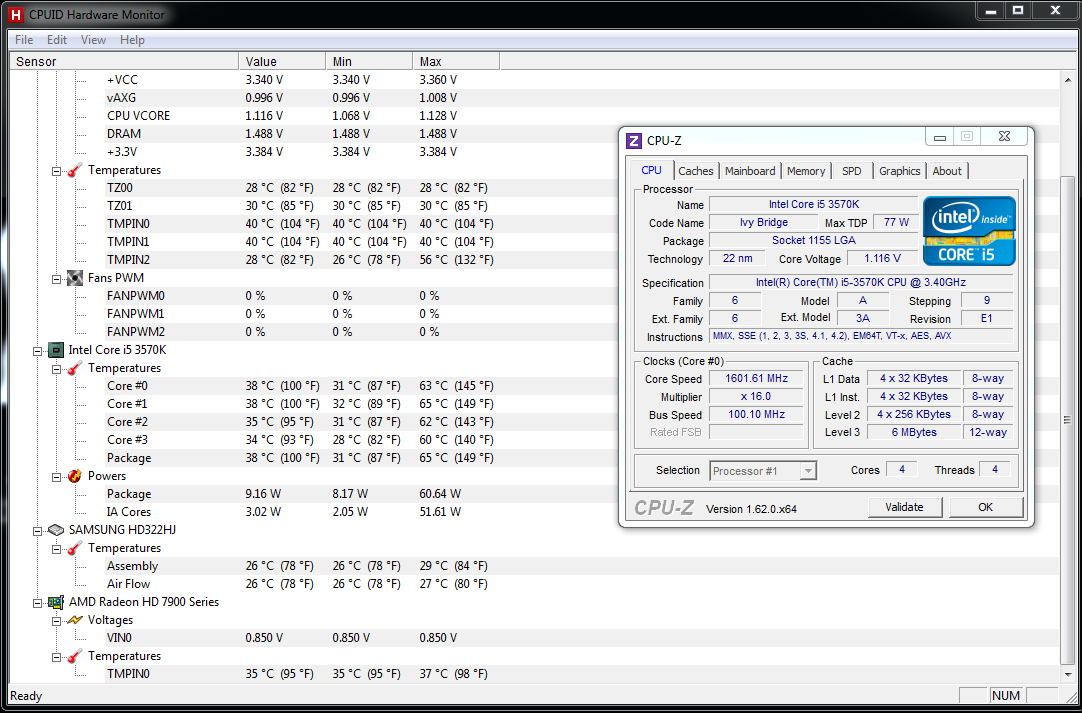Collapse the Temperatures node under SAMSUNG HD322HJ
Image resolution: width=1082 pixels, height=713 pixels.
point(57,549)
